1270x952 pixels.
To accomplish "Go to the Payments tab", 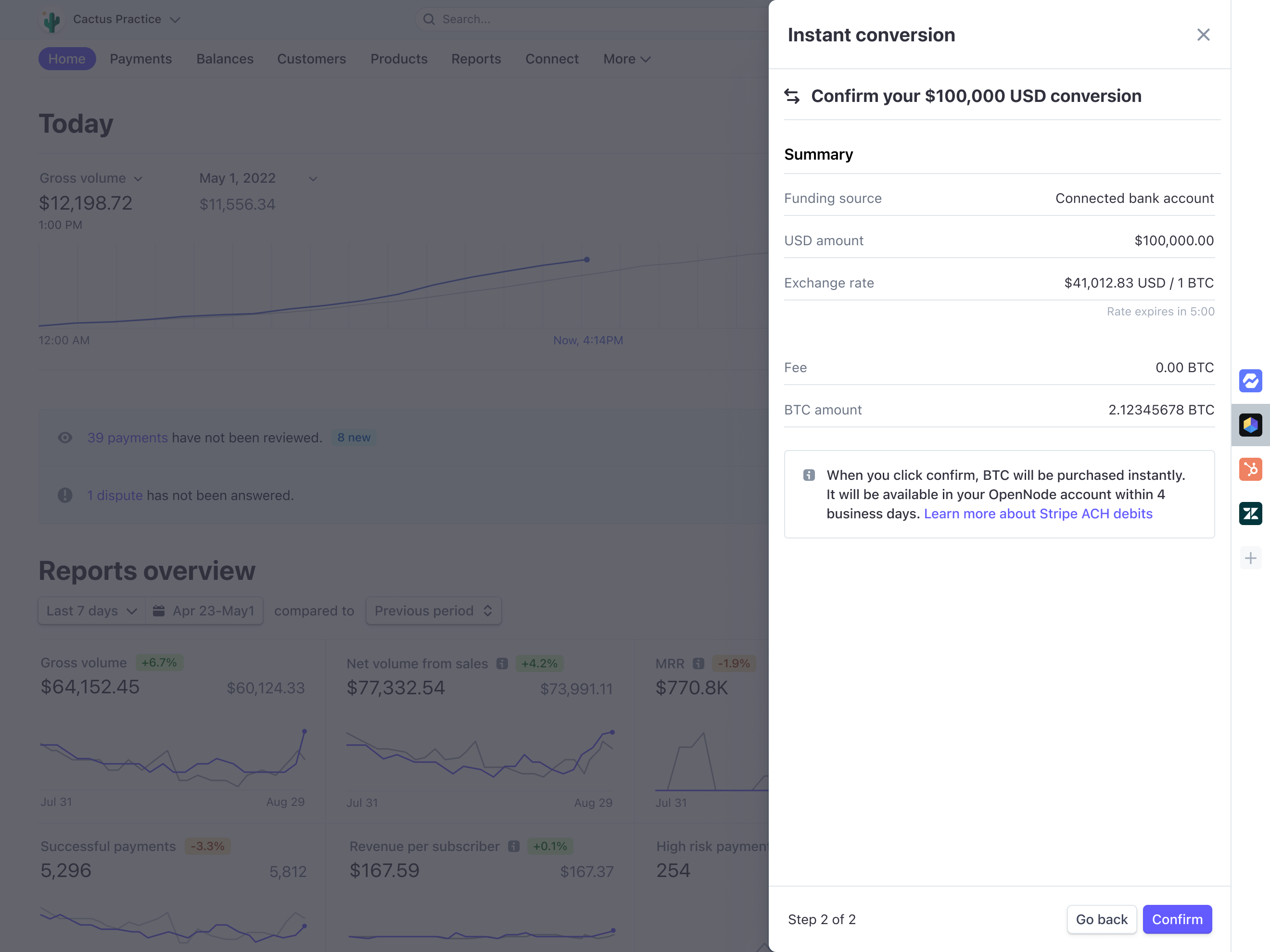I will tap(140, 59).
